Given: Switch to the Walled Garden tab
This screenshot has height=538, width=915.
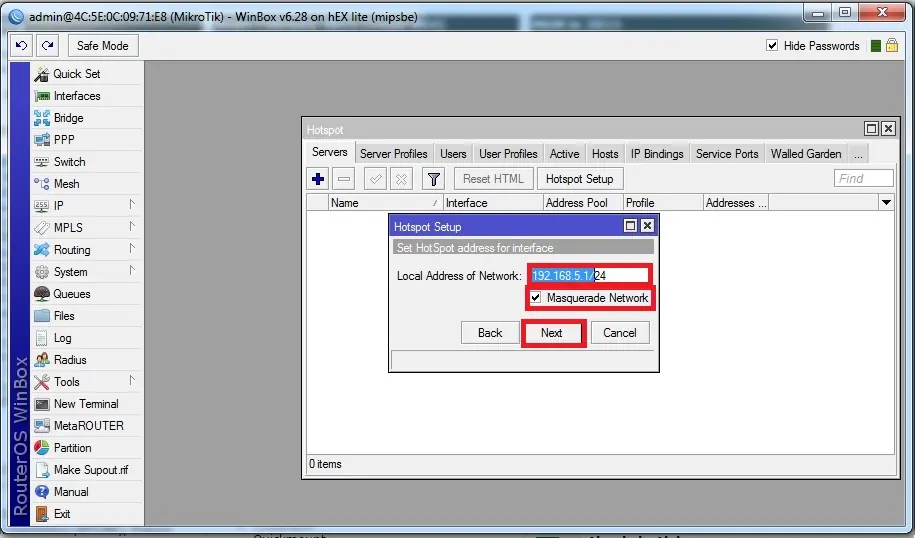Looking at the screenshot, I should 806,154.
